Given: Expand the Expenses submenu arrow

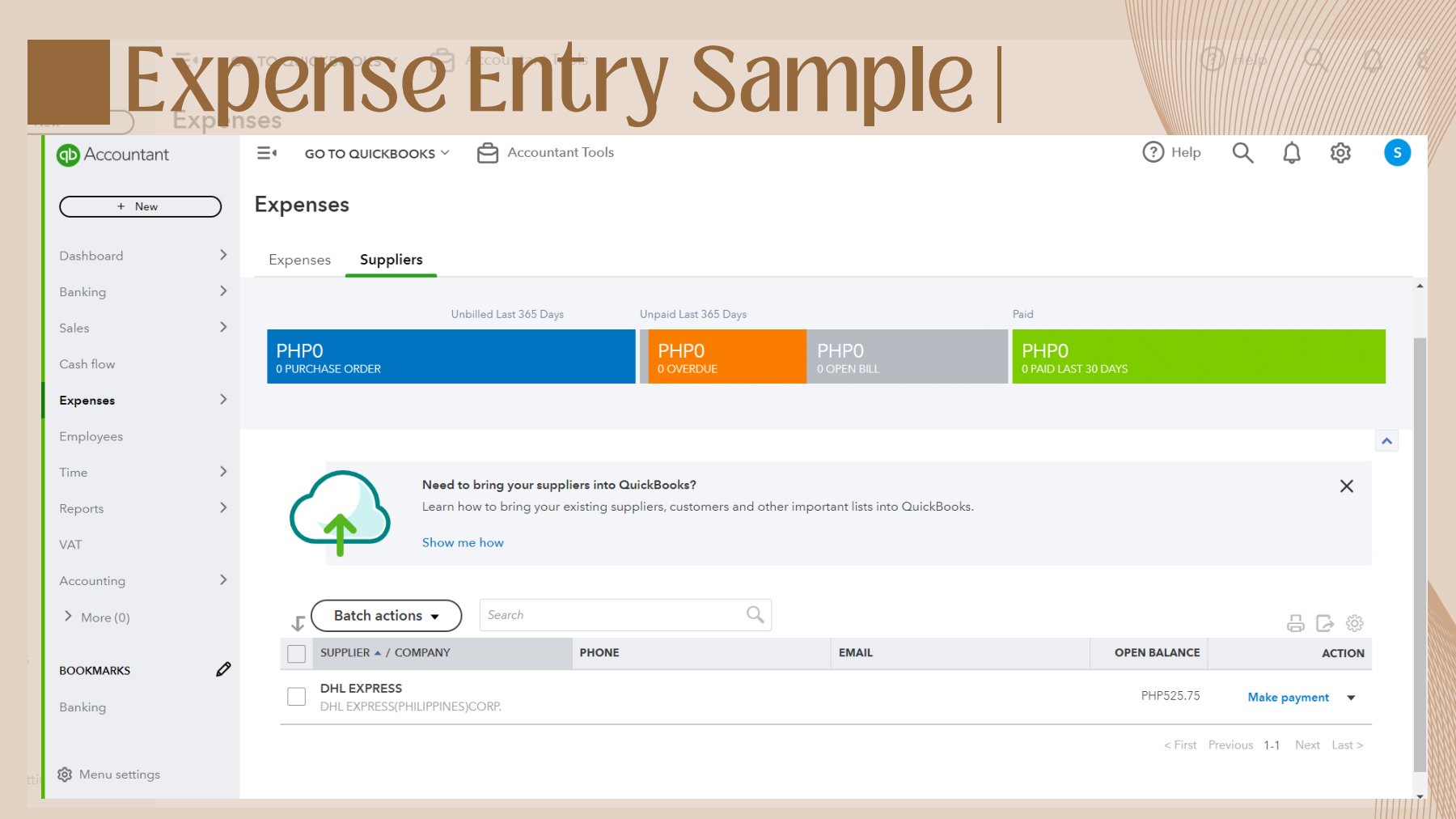Looking at the screenshot, I should [x=223, y=400].
